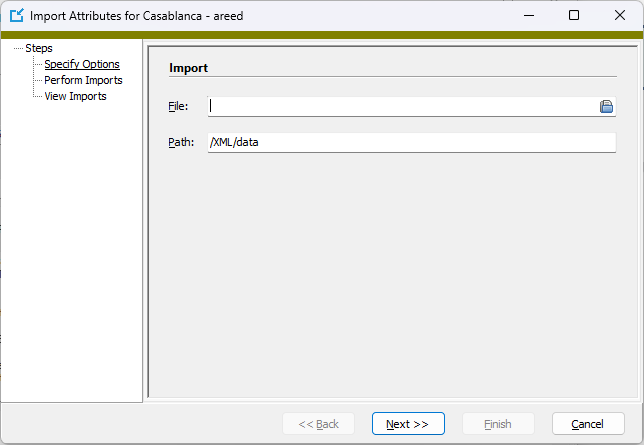Select the Perform Imports step

pyautogui.click(x=83, y=80)
